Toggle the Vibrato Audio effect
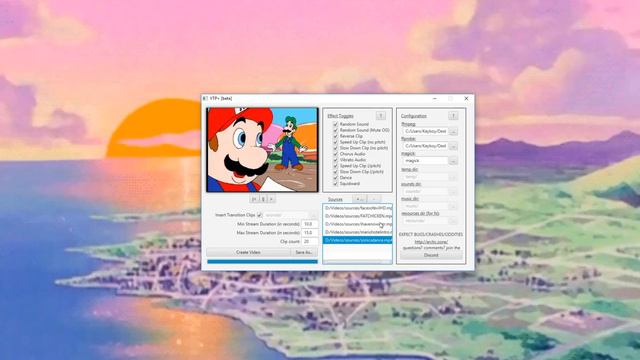 pos(336,160)
